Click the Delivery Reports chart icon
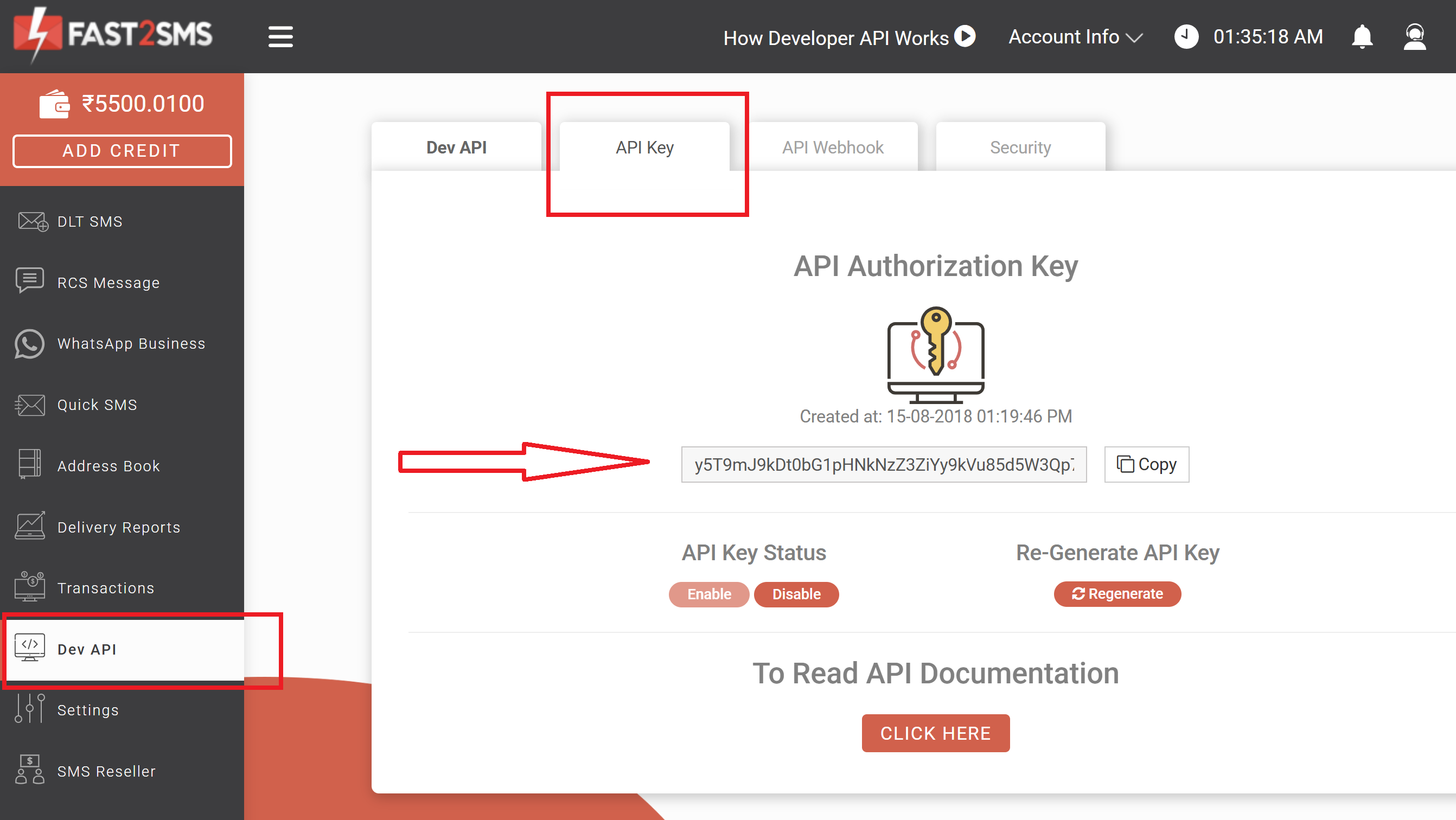Screen dimensions: 1456x820 tap(29, 526)
